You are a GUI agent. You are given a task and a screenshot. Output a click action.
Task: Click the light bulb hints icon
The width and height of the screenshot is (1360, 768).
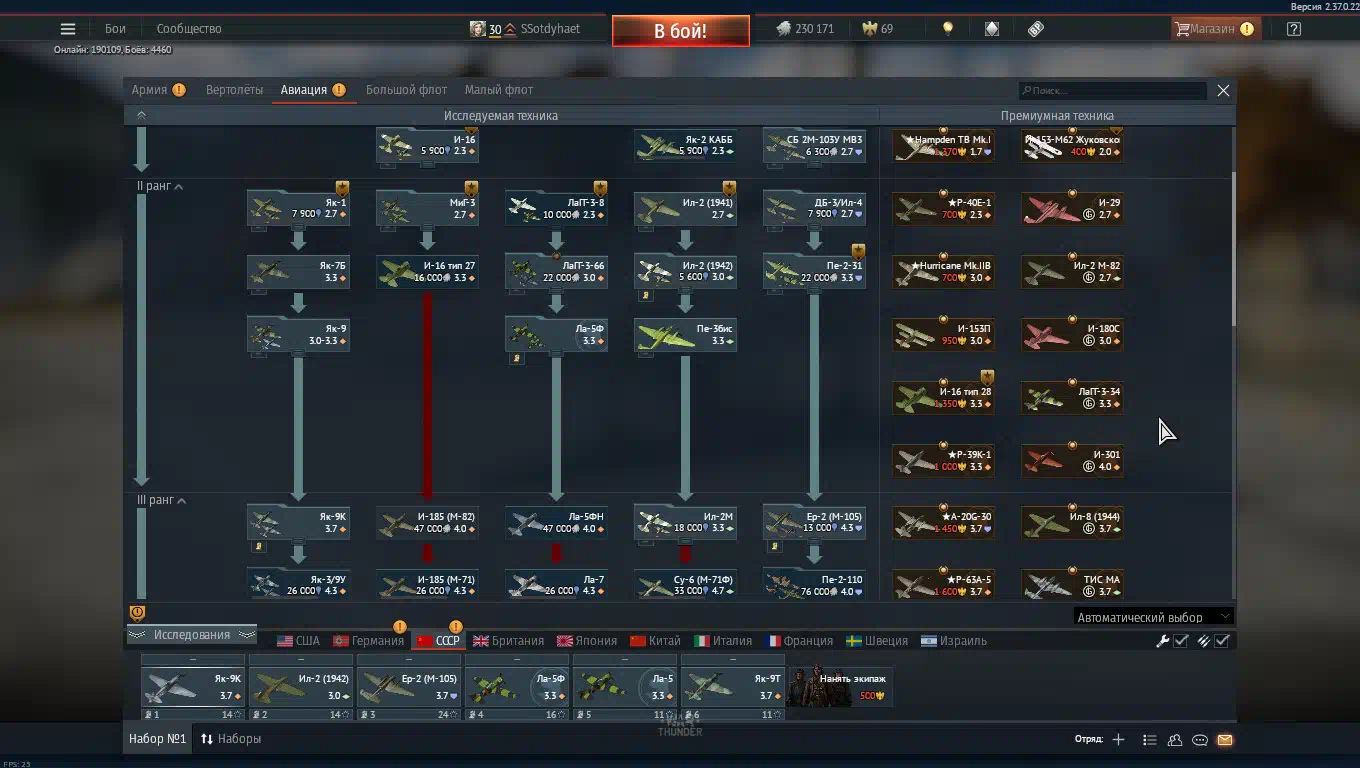tap(948, 29)
